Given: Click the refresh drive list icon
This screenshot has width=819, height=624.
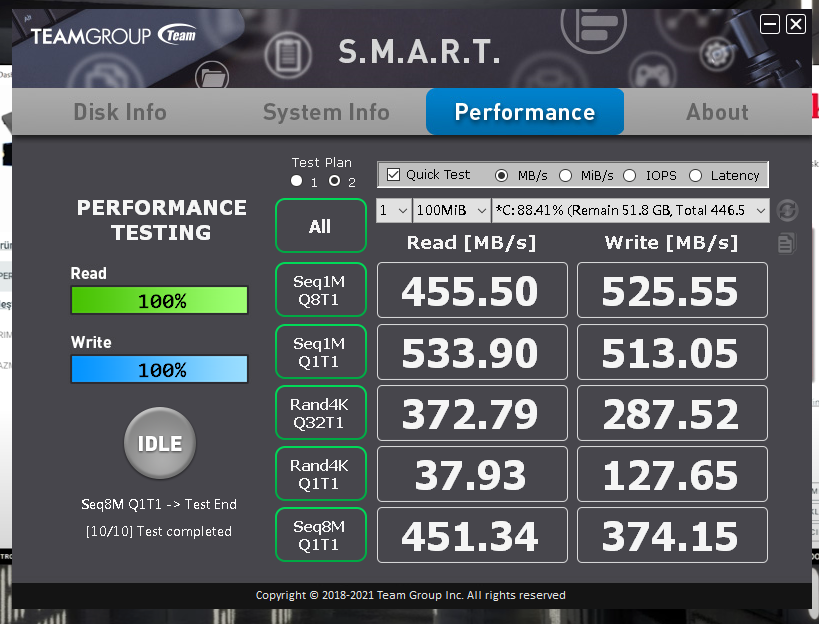Looking at the screenshot, I should click(x=787, y=210).
